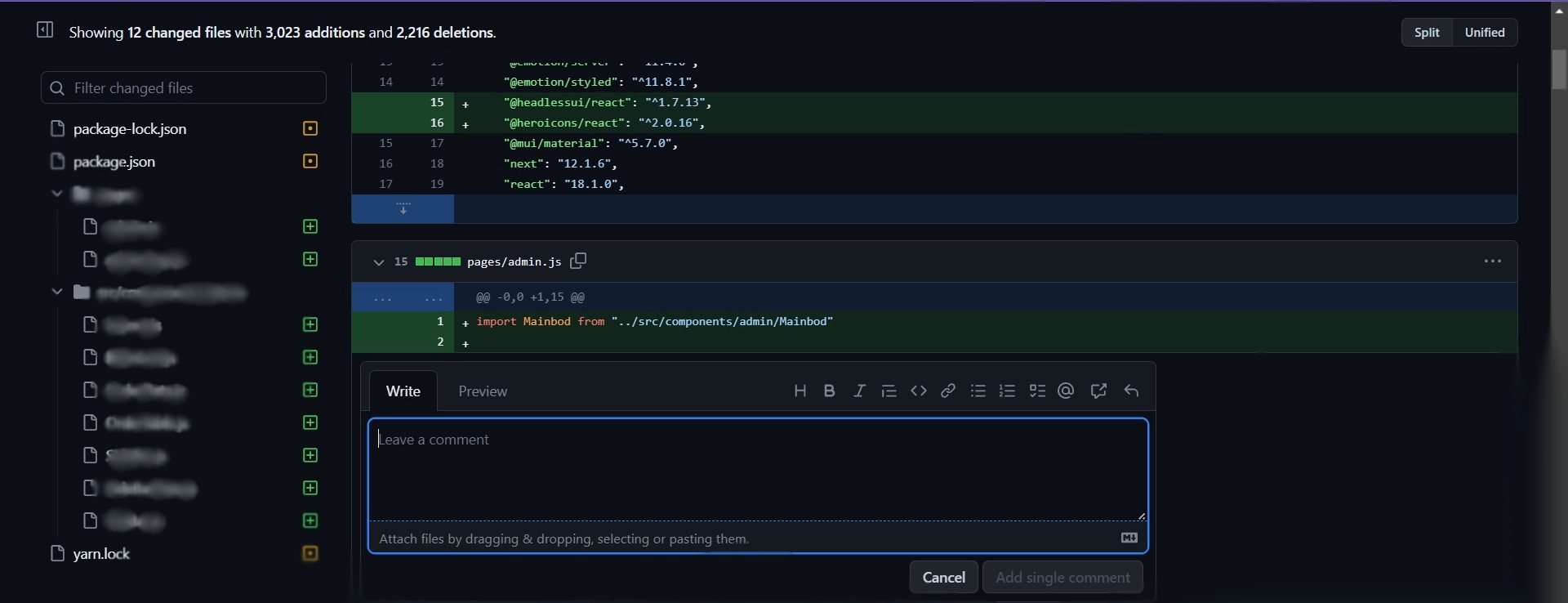The image size is (1568, 603).
Task: Click the pages/admin.js file name
Action: [514, 262]
